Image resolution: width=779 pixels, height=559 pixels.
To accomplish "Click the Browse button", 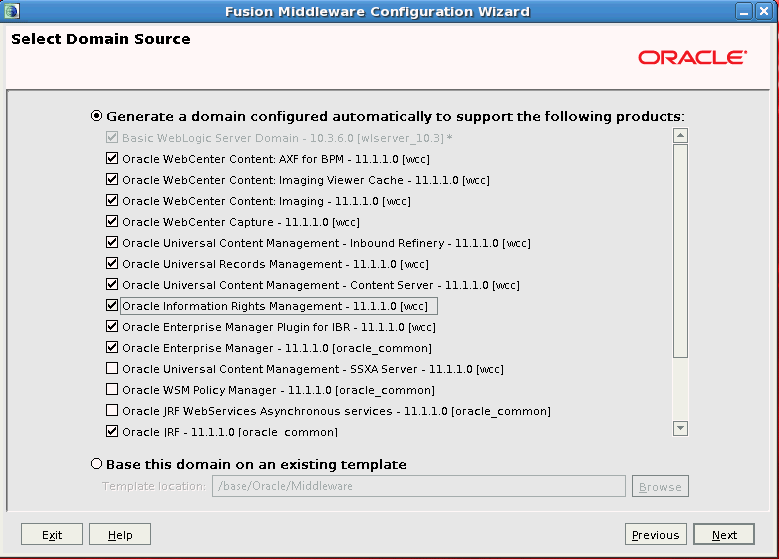I will (x=660, y=486).
